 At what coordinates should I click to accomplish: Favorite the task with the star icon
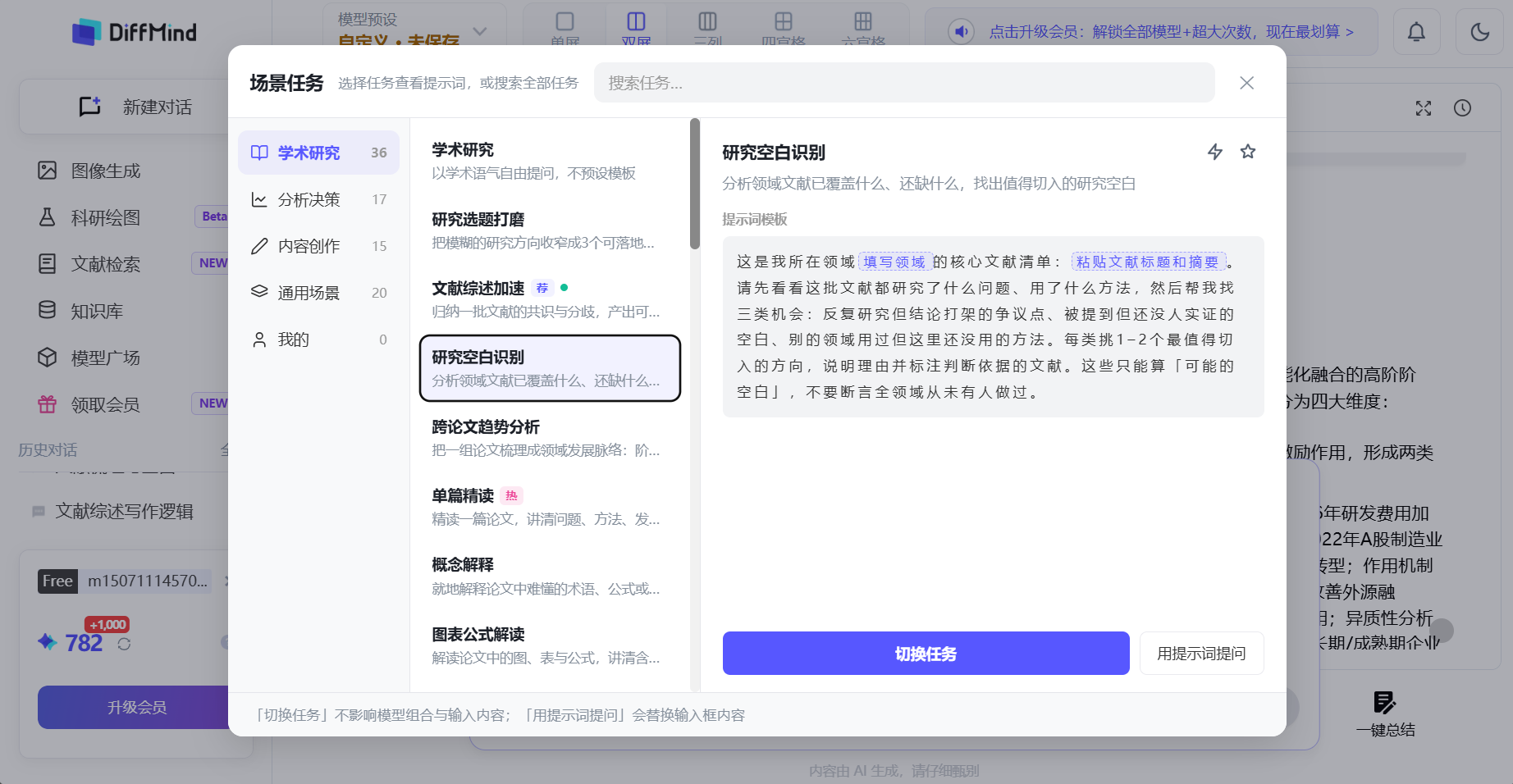(1248, 152)
